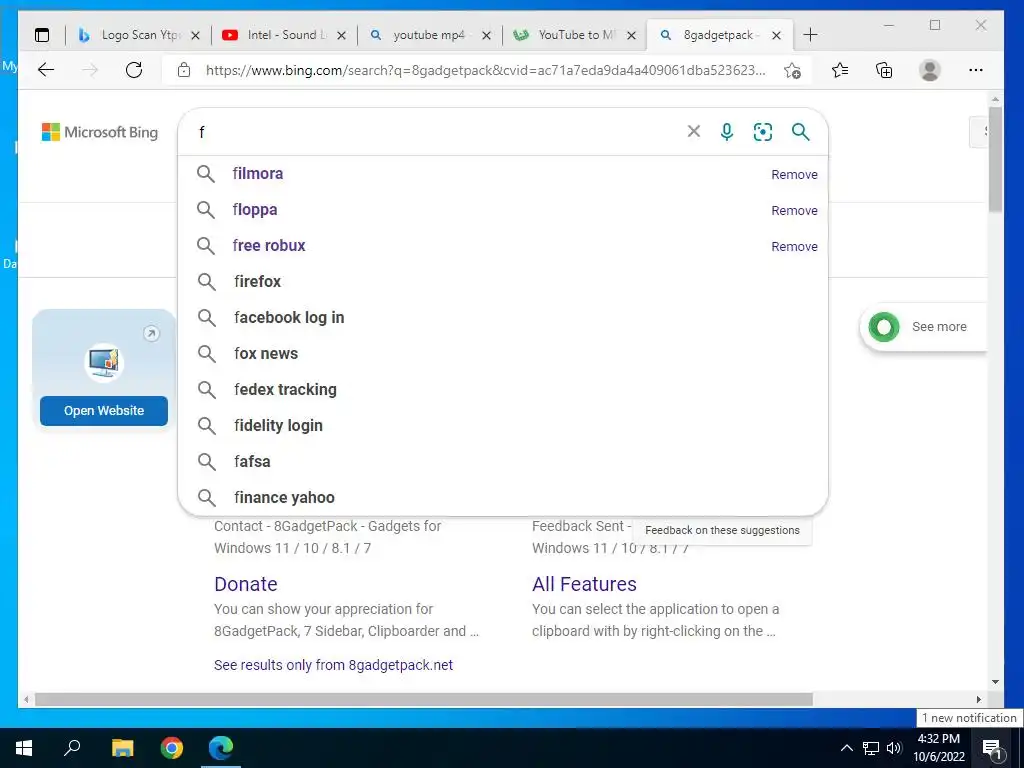Close the 8gadgetpack tab
Image resolution: width=1024 pixels, height=768 pixels.
(776, 36)
